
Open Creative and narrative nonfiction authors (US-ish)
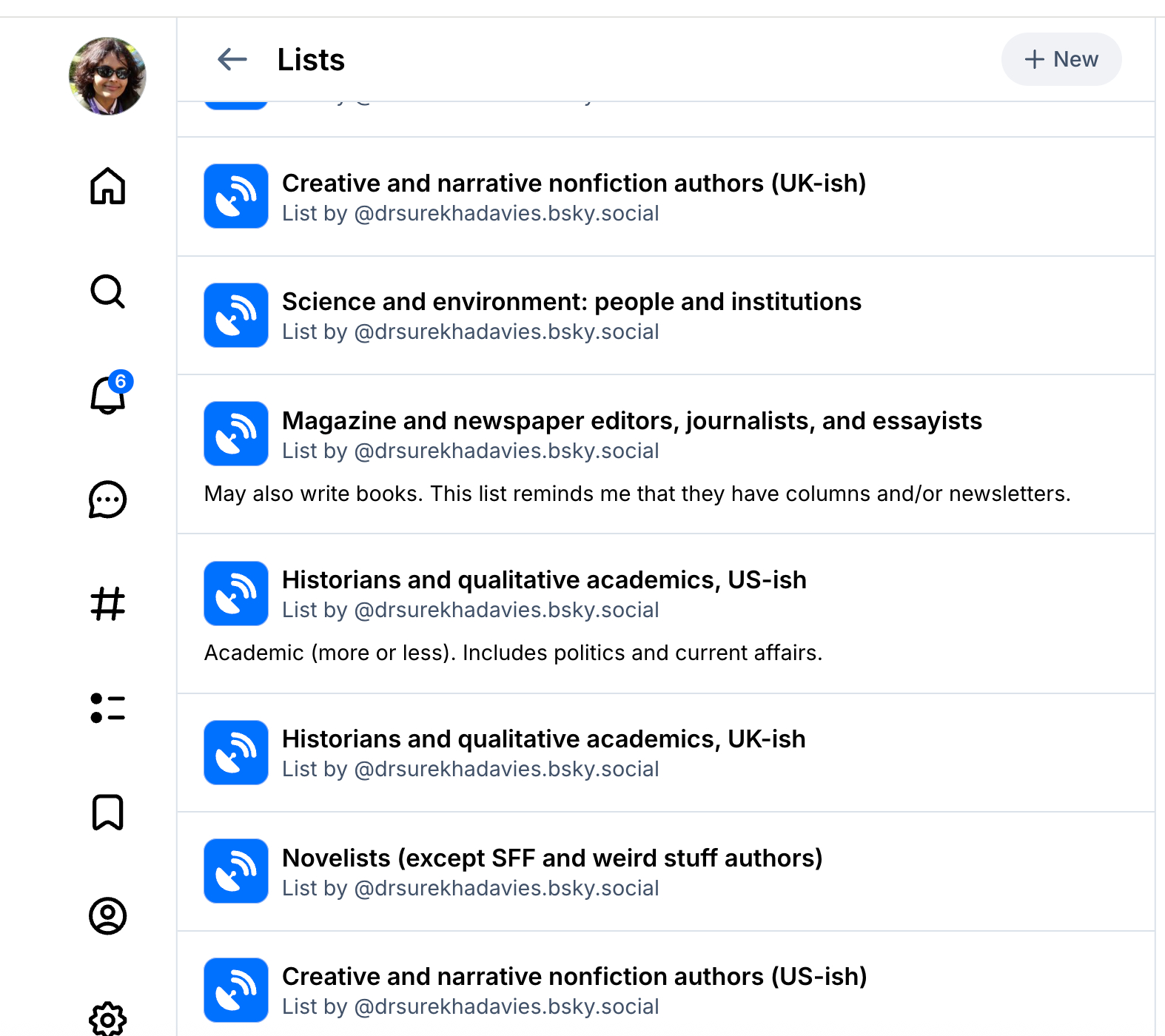click(x=574, y=977)
